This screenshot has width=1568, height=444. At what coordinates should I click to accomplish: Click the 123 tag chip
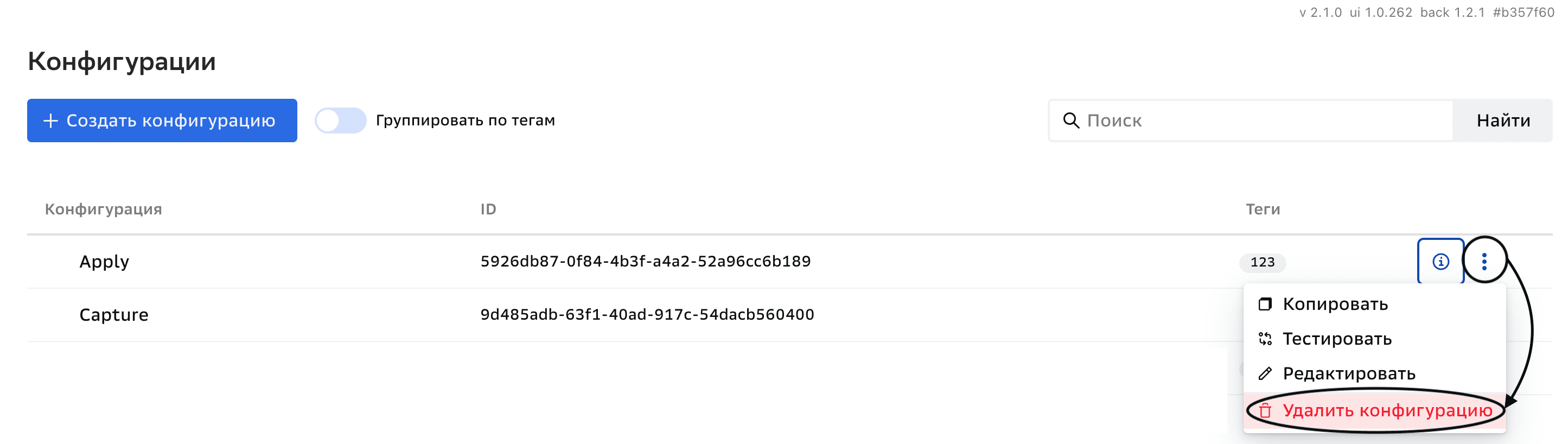[x=1262, y=263]
